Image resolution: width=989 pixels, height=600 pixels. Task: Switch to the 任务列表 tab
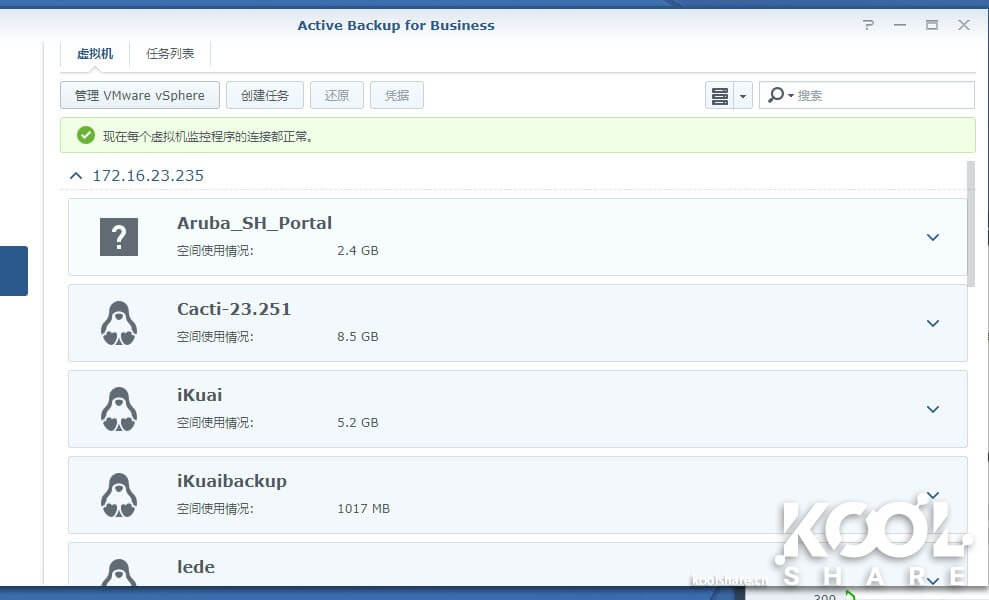click(170, 54)
